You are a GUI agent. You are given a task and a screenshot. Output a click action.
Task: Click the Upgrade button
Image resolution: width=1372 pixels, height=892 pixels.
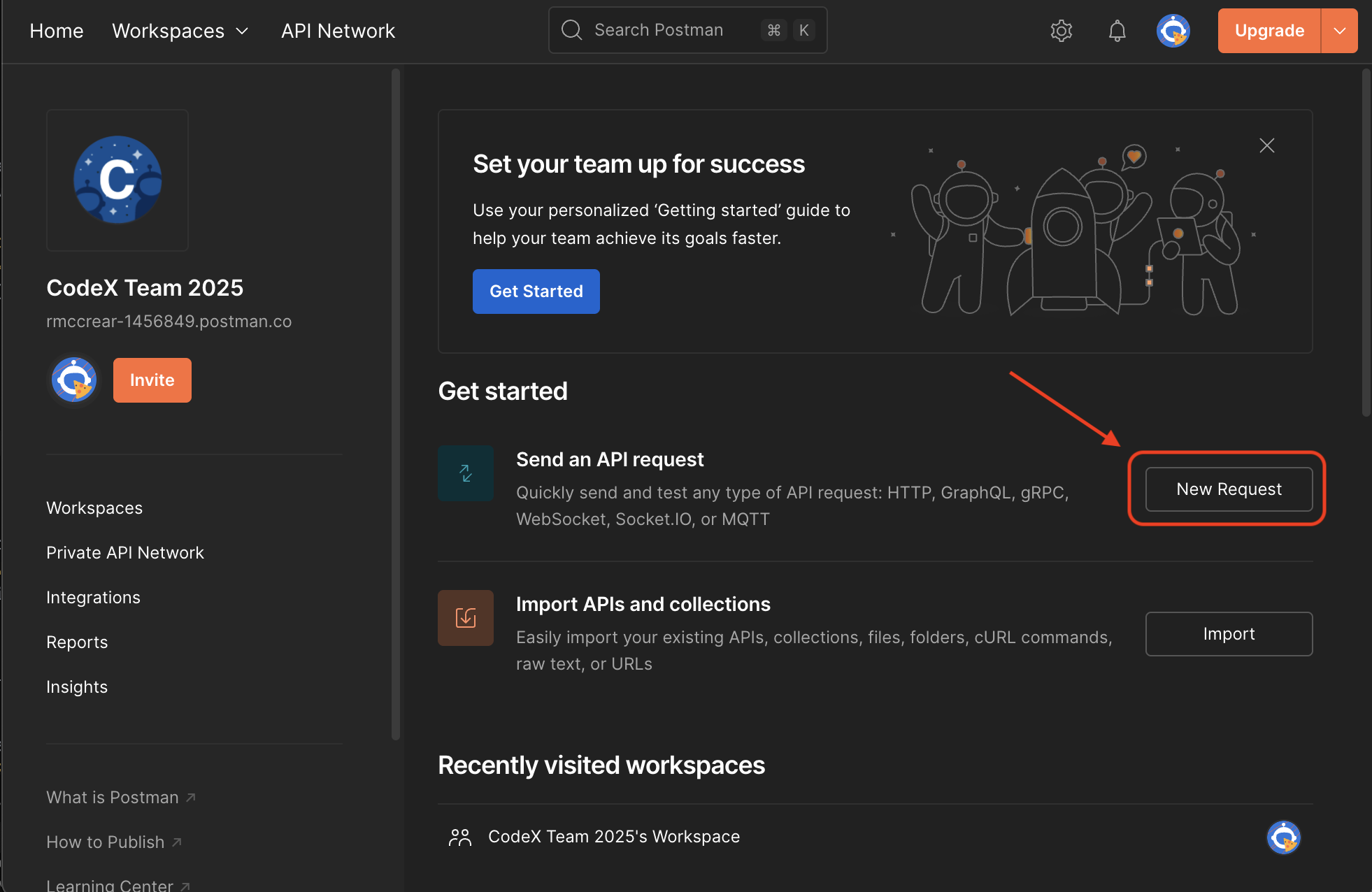point(1269,31)
